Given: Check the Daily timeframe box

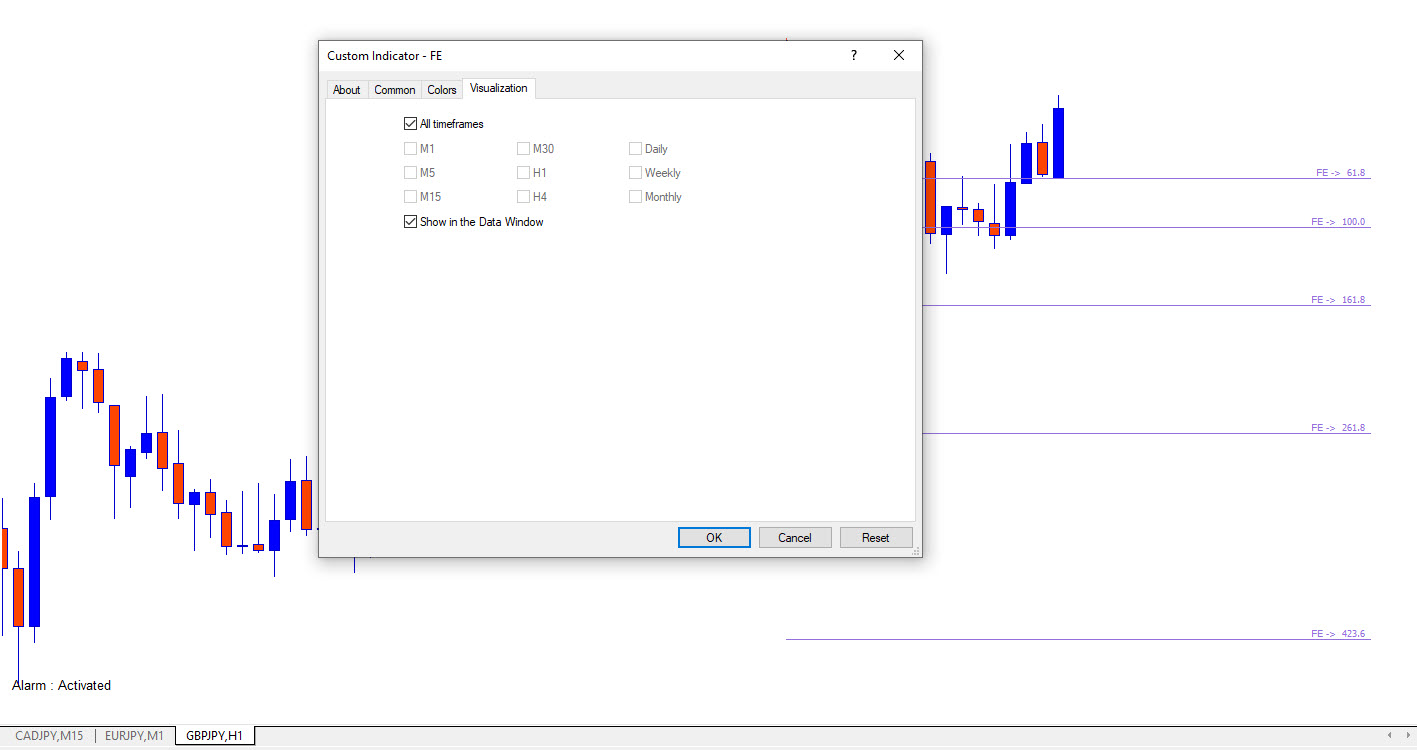Looking at the screenshot, I should (635, 149).
